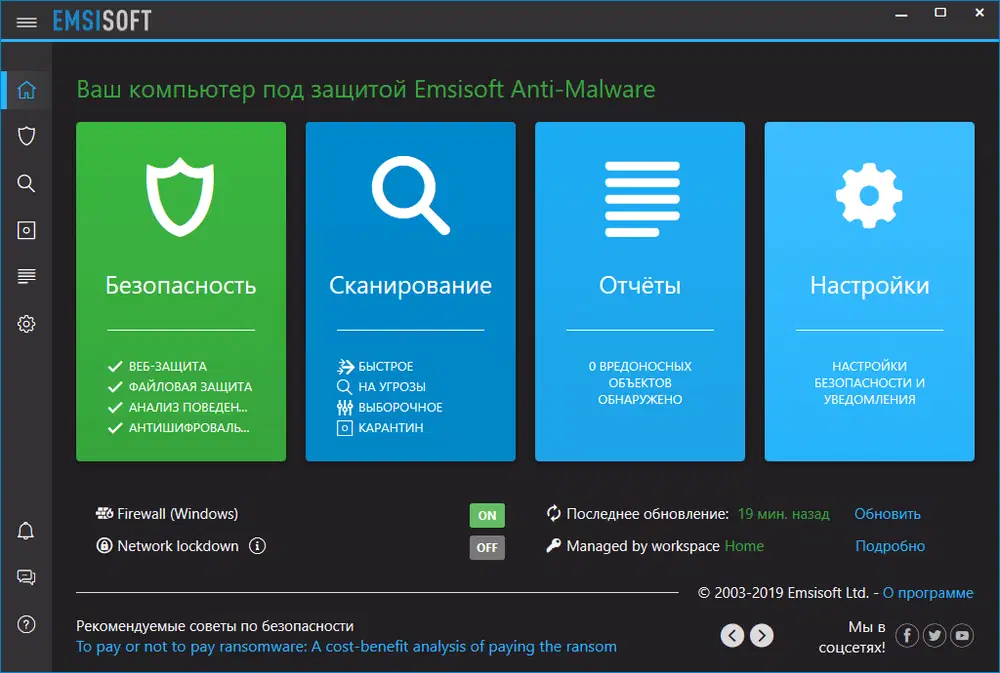Open the Безопасность tile title

click(x=180, y=285)
